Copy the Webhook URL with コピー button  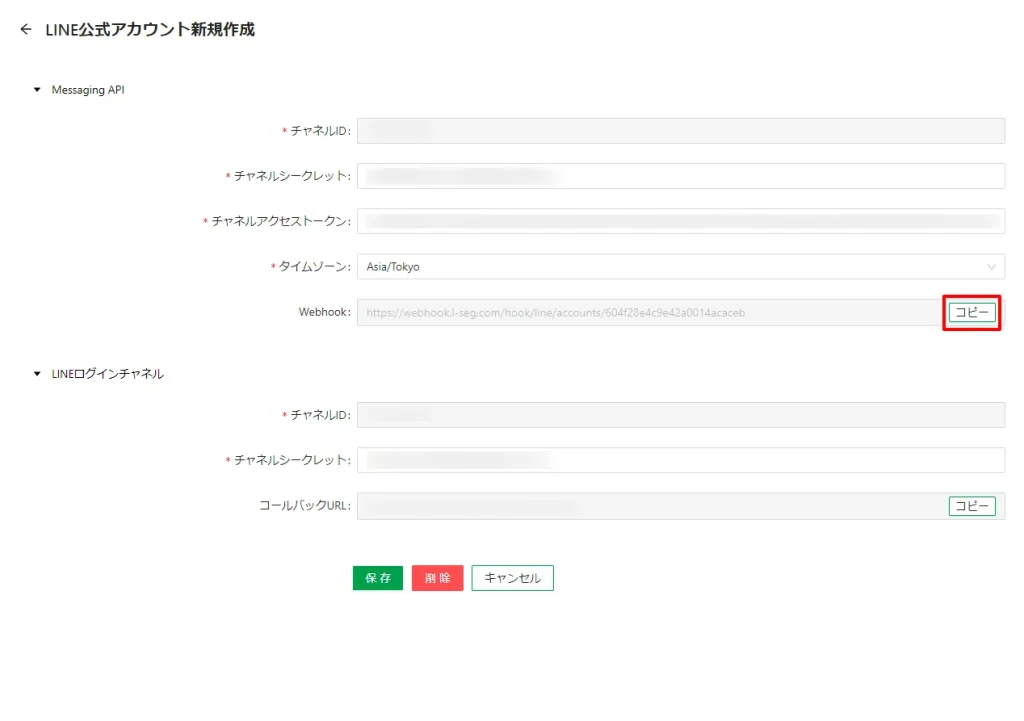(972, 312)
